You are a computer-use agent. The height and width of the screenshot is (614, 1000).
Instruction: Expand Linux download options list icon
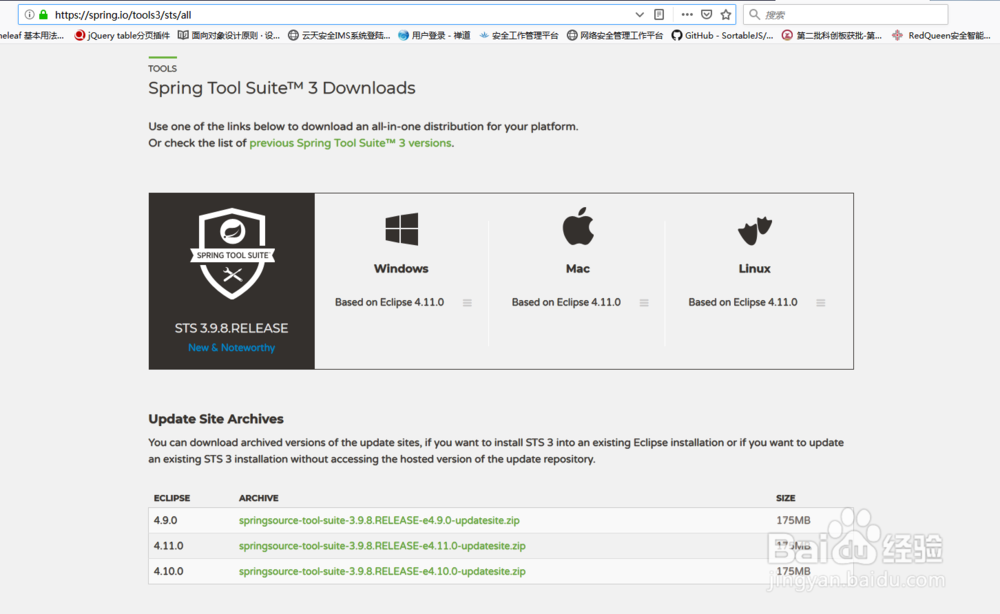click(x=821, y=303)
